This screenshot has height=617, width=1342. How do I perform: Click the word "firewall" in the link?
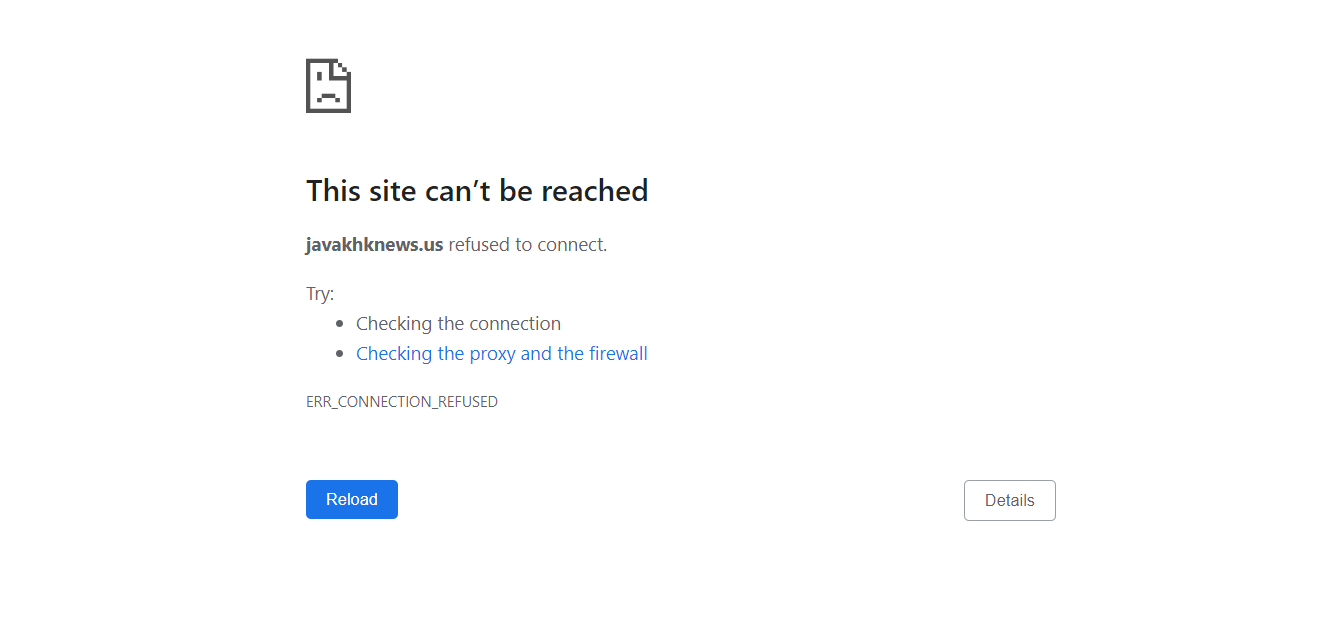(618, 354)
